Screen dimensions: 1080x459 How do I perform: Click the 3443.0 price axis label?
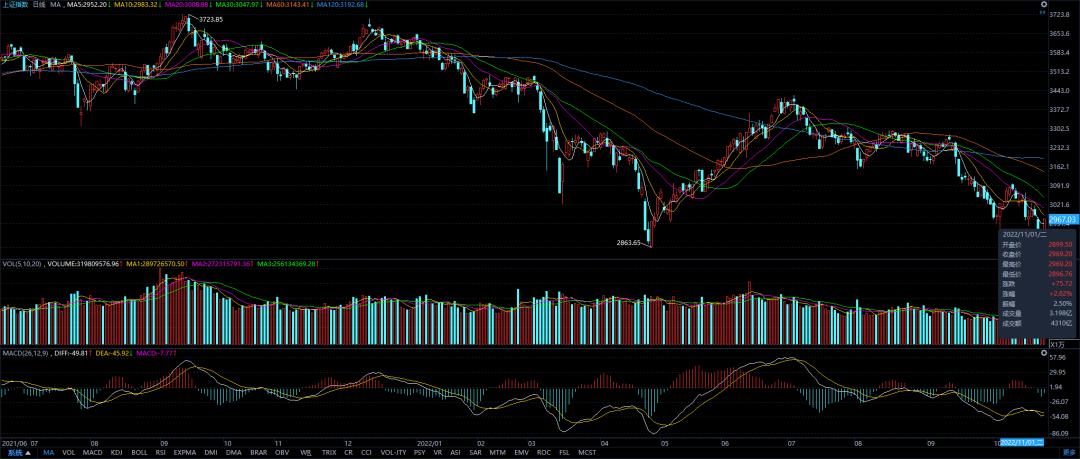(x=1059, y=90)
